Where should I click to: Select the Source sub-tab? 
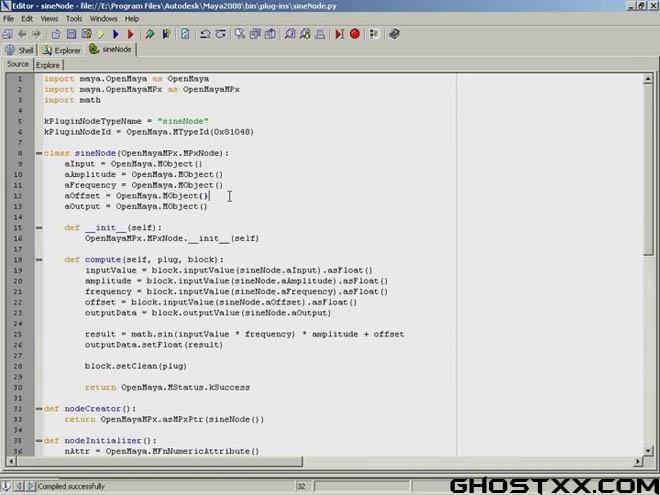pyautogui.click(x=18, y=64)
